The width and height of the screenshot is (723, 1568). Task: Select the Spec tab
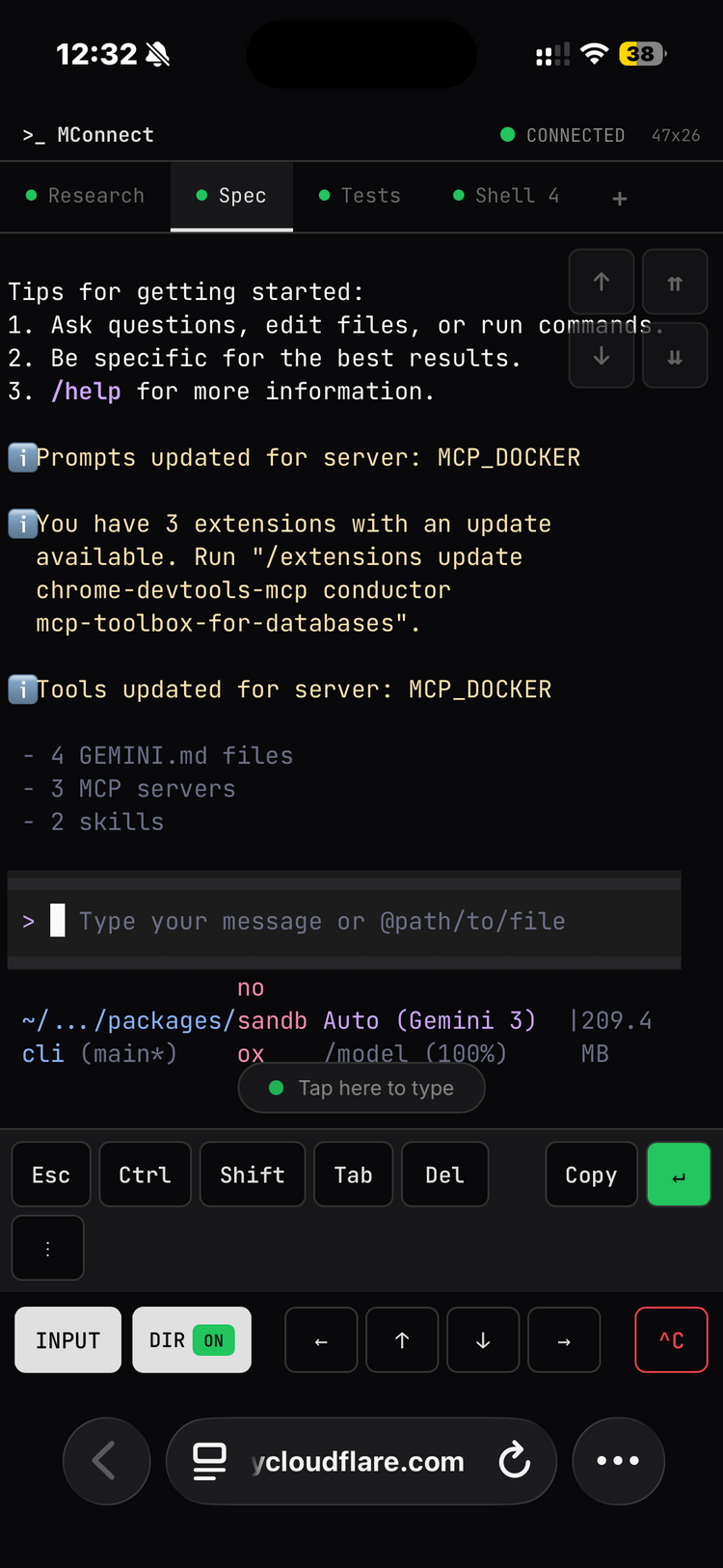click(231, 196)
